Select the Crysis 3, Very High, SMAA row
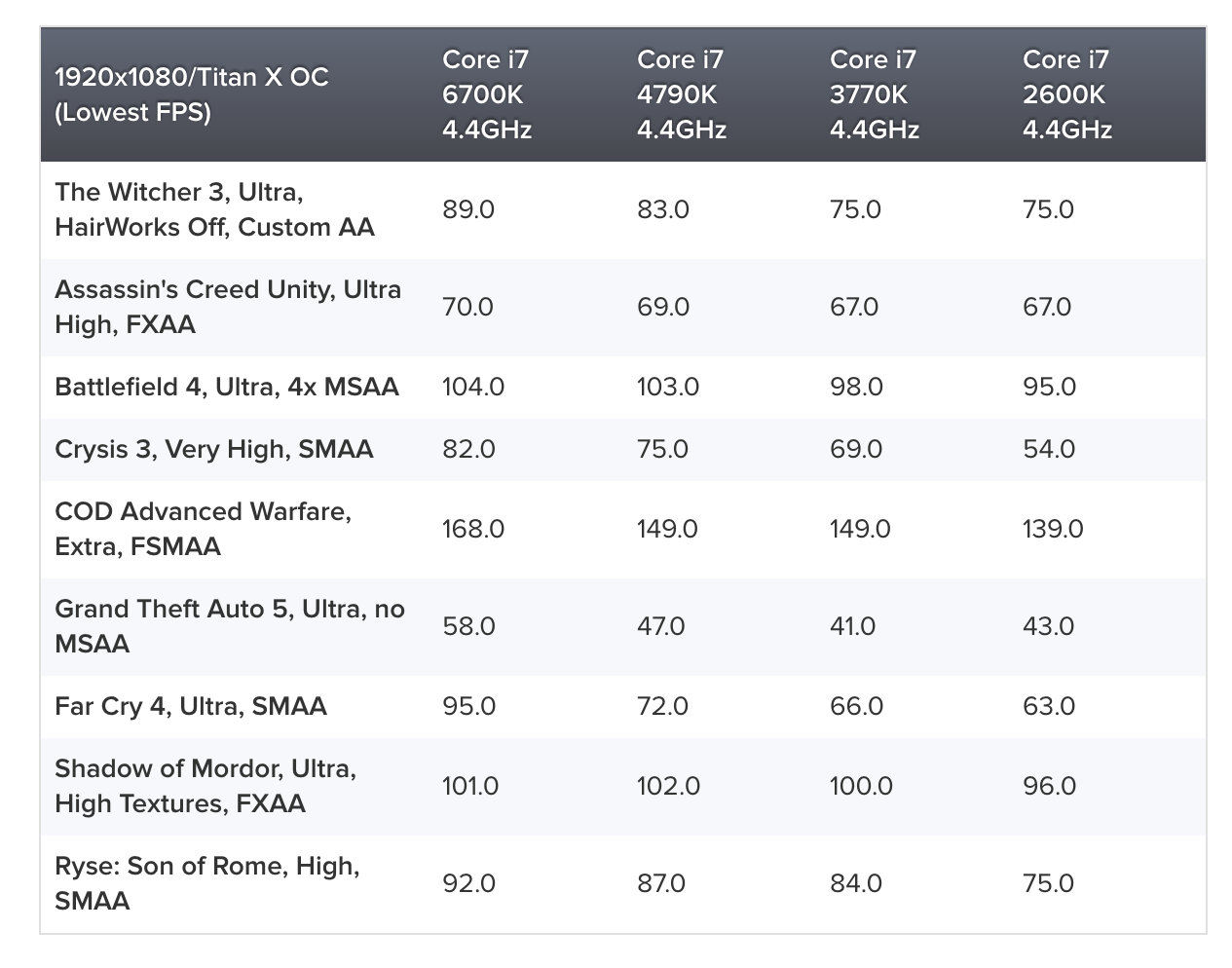Image resolution: width=1232 pixels, height=968 pixels. click(623, 449)
